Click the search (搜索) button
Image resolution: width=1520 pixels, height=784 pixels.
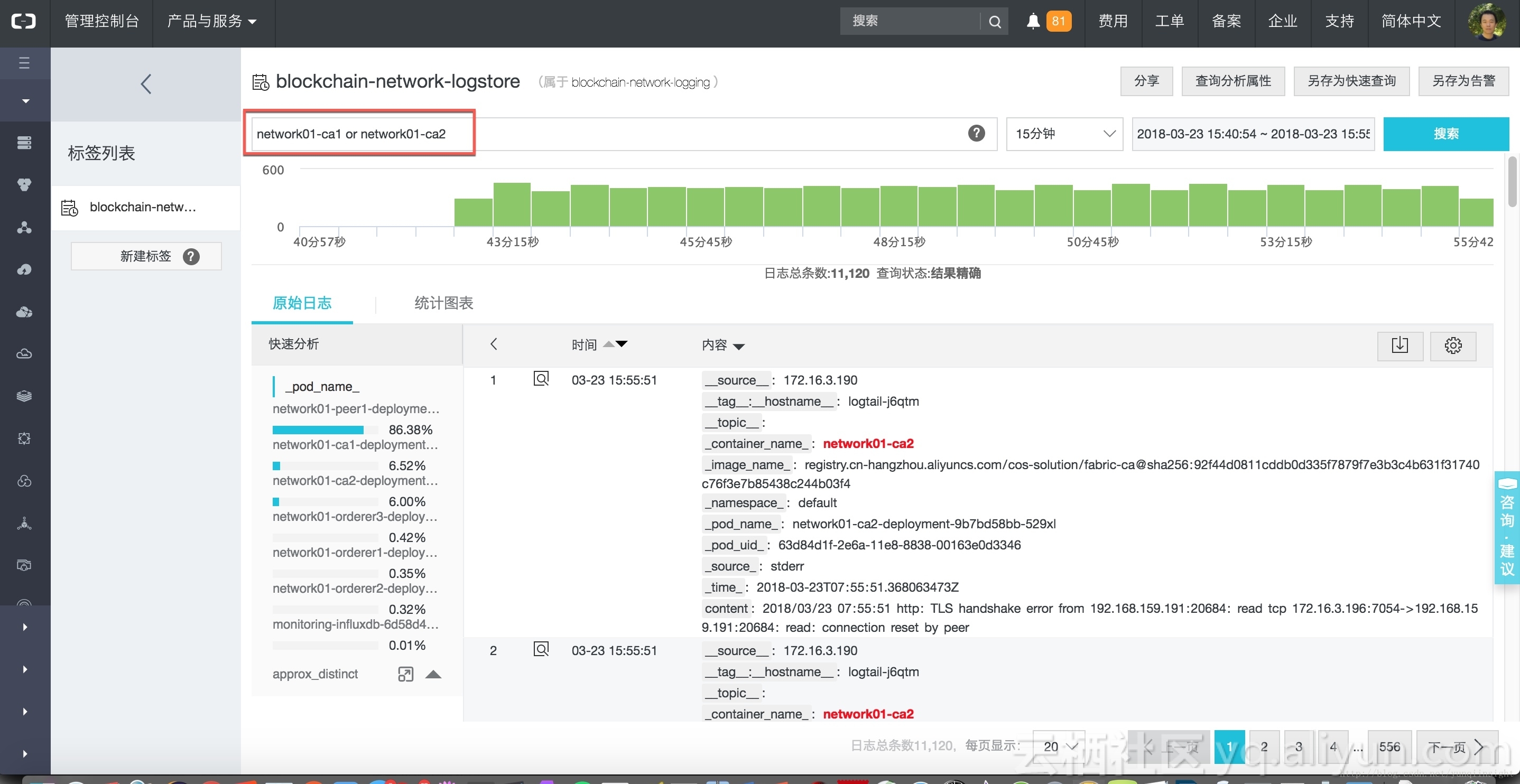1447,133
